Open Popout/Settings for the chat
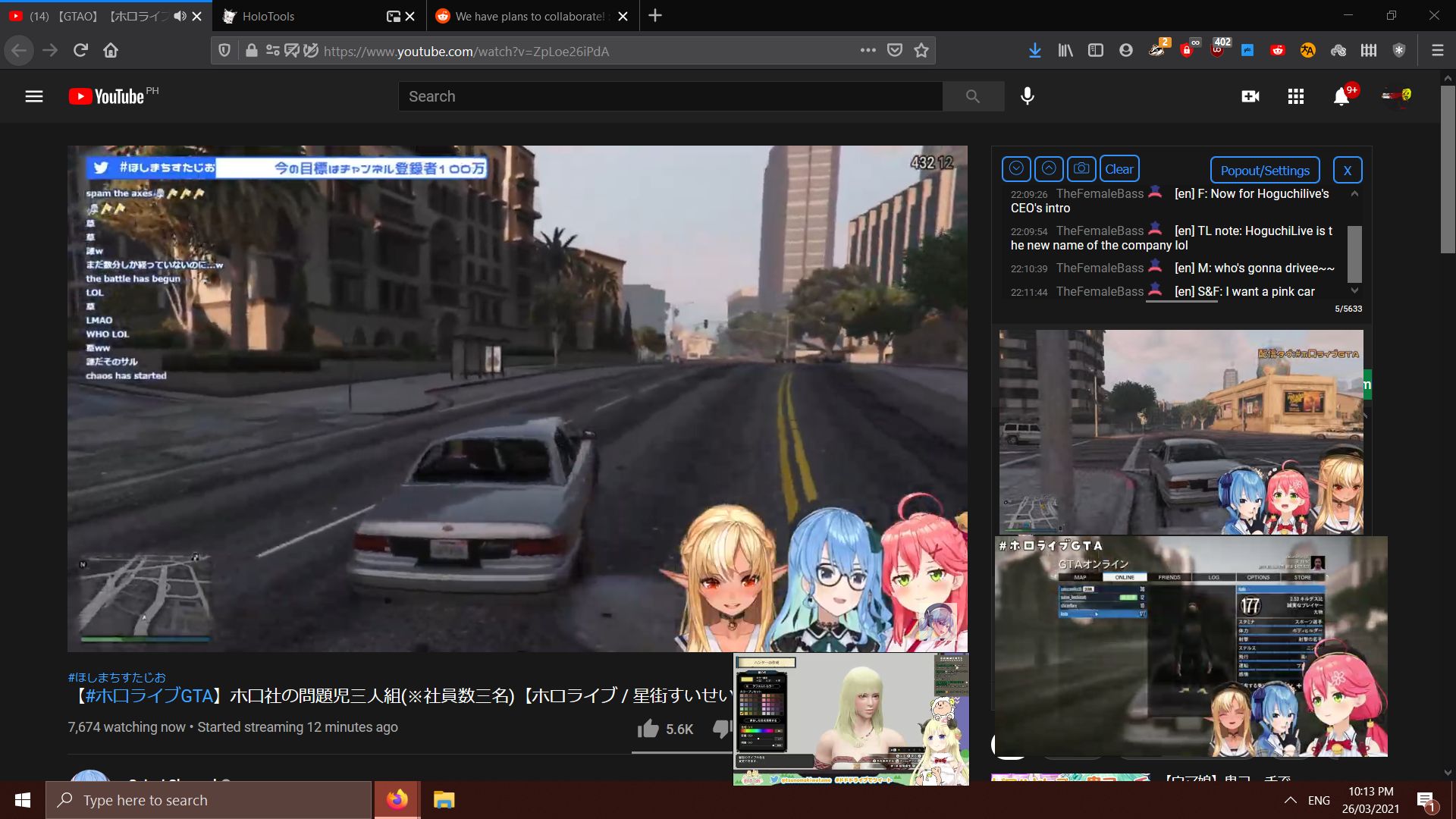The width and height of the screenshot is (1456, 819). coord(1263,170)
